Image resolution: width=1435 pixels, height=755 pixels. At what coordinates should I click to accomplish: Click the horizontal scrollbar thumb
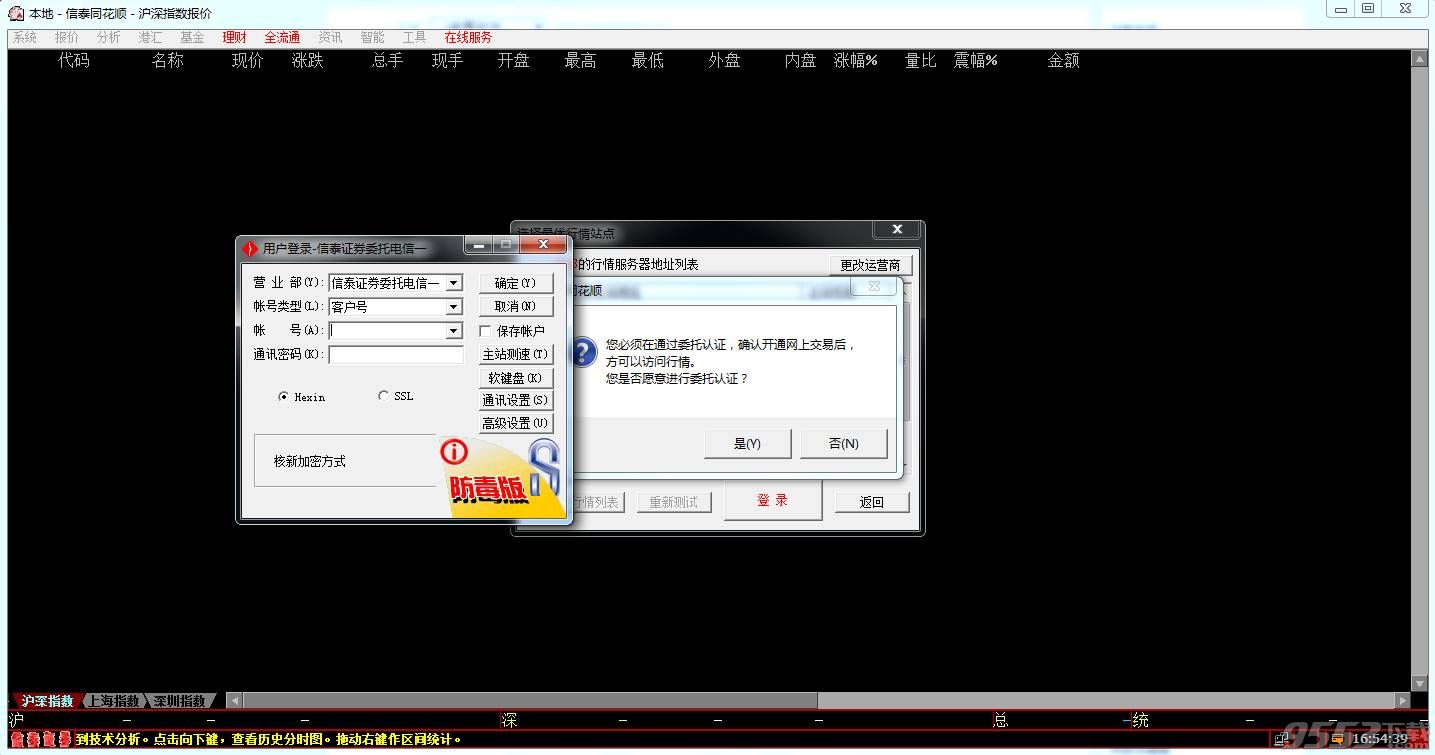click(x=530, y=701)
